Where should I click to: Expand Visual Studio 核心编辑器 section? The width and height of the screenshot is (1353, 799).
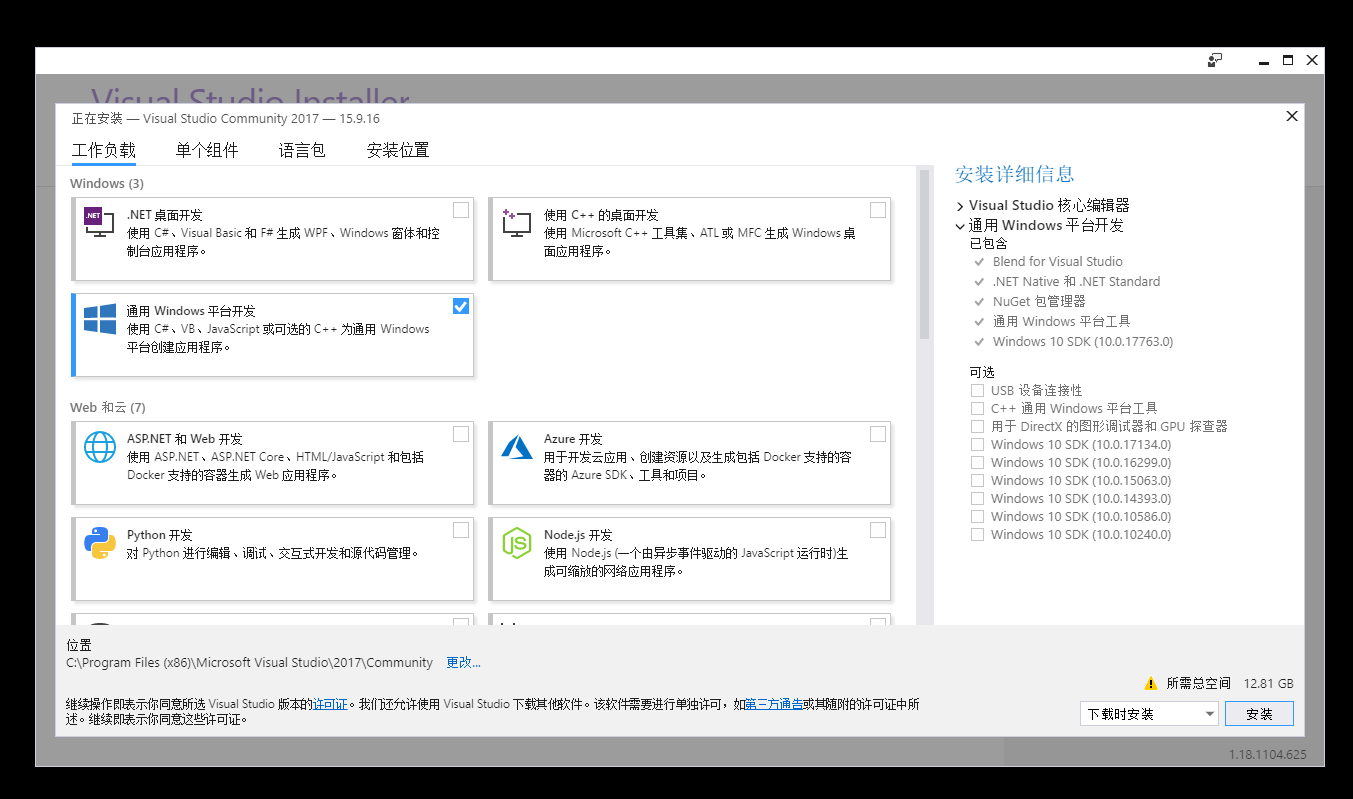pyautogui.click(x=960, y=206)
